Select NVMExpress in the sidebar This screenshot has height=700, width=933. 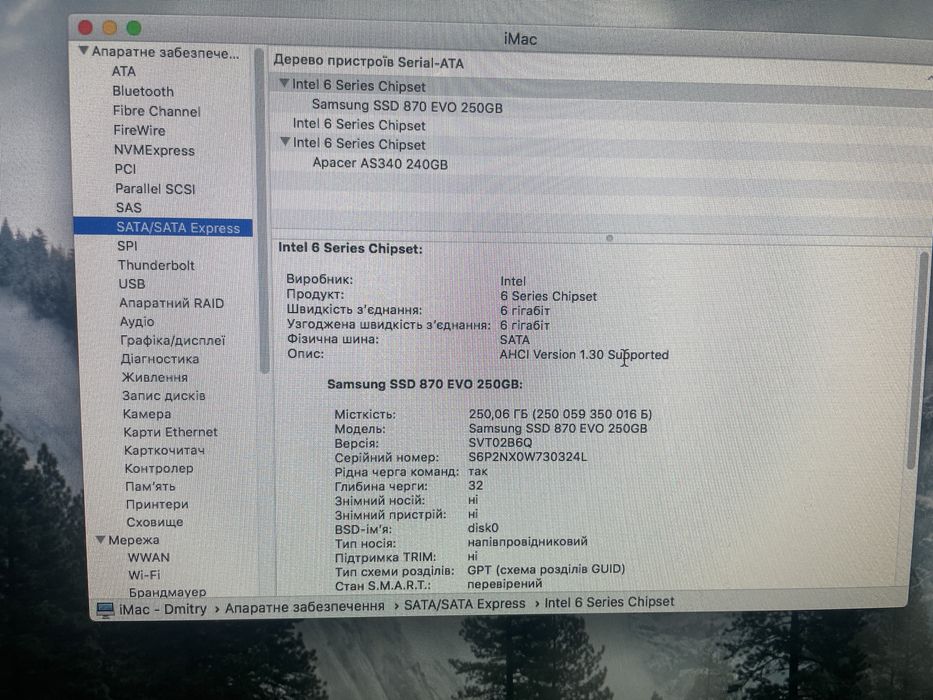(x=154, y=150)
